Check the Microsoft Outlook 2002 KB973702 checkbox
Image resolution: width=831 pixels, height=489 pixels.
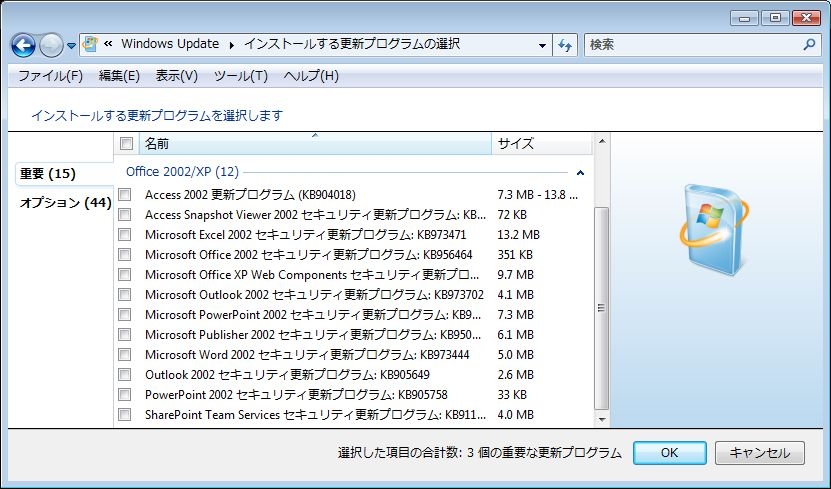coord(125,295)
